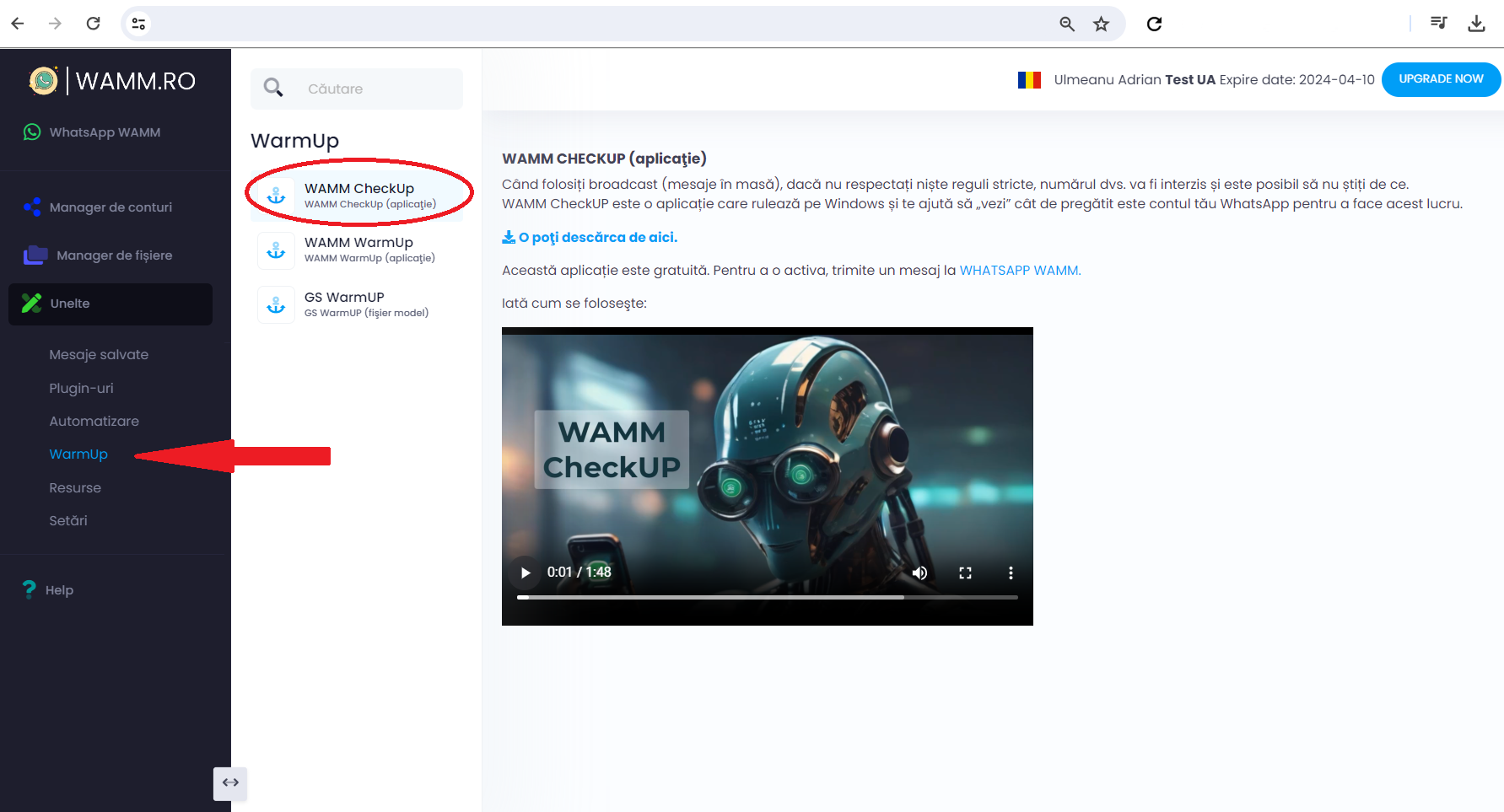Viewport: 1504px width, 812px height.
Task: Click the Manager de fișiere folder icon
Action: (x=35, y=255)
